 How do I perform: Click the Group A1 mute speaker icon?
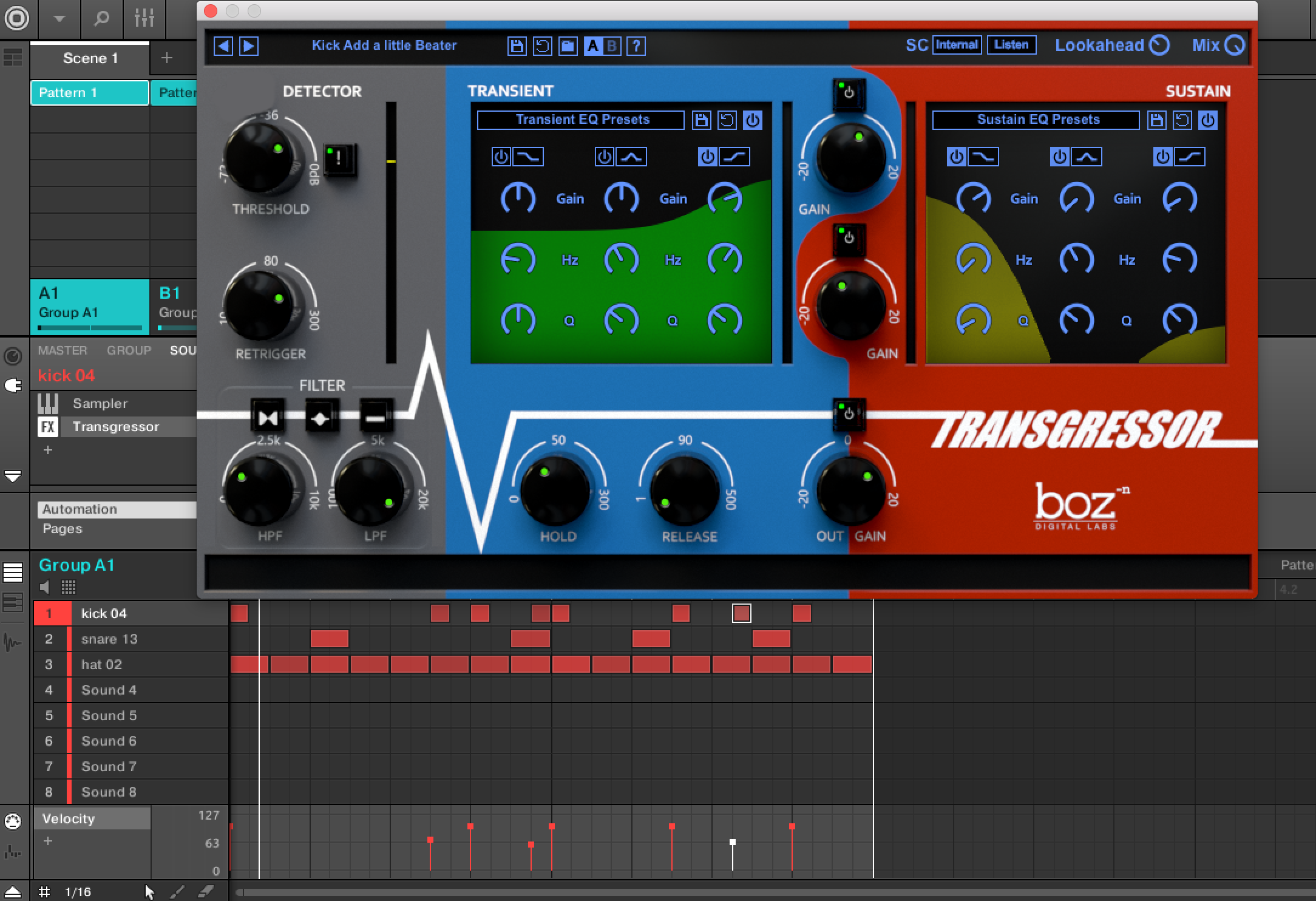45,587
